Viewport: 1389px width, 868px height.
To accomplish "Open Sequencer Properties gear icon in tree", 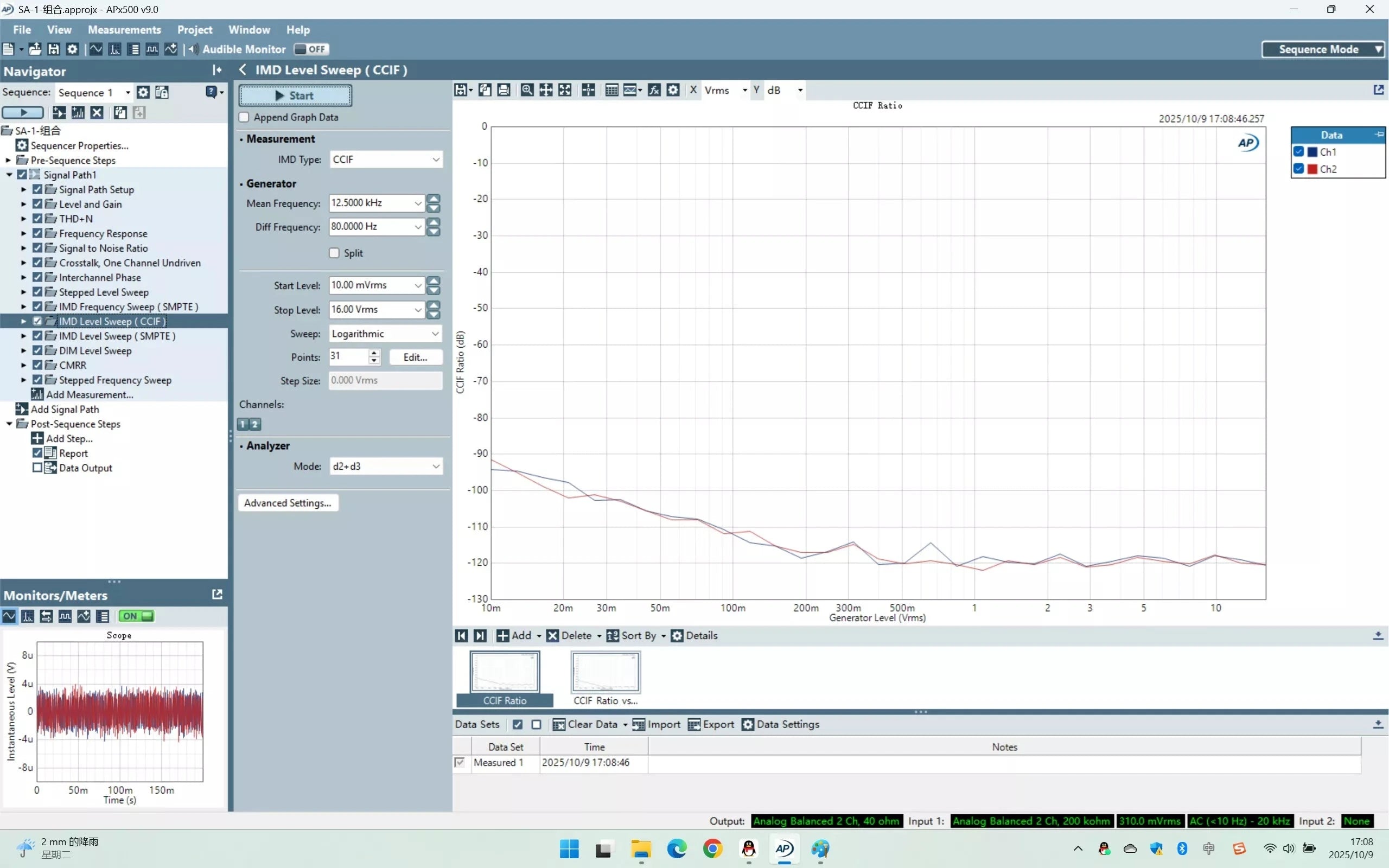I will [22, 145].
